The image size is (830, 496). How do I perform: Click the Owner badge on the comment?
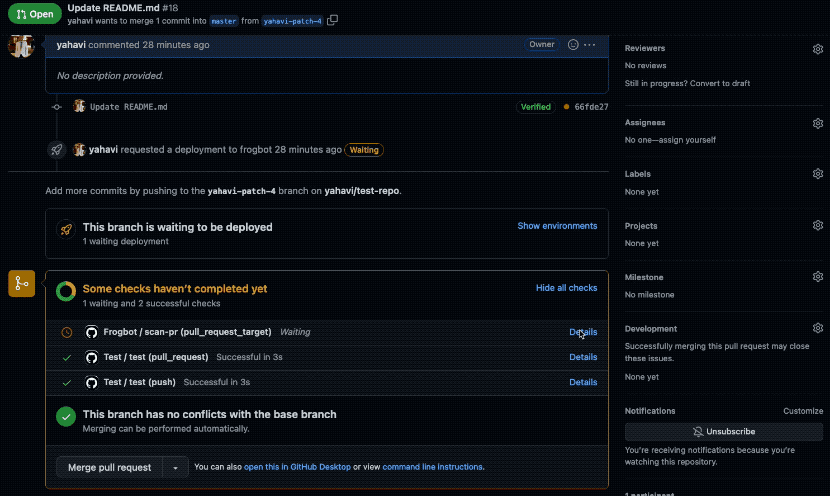point(542,44)
